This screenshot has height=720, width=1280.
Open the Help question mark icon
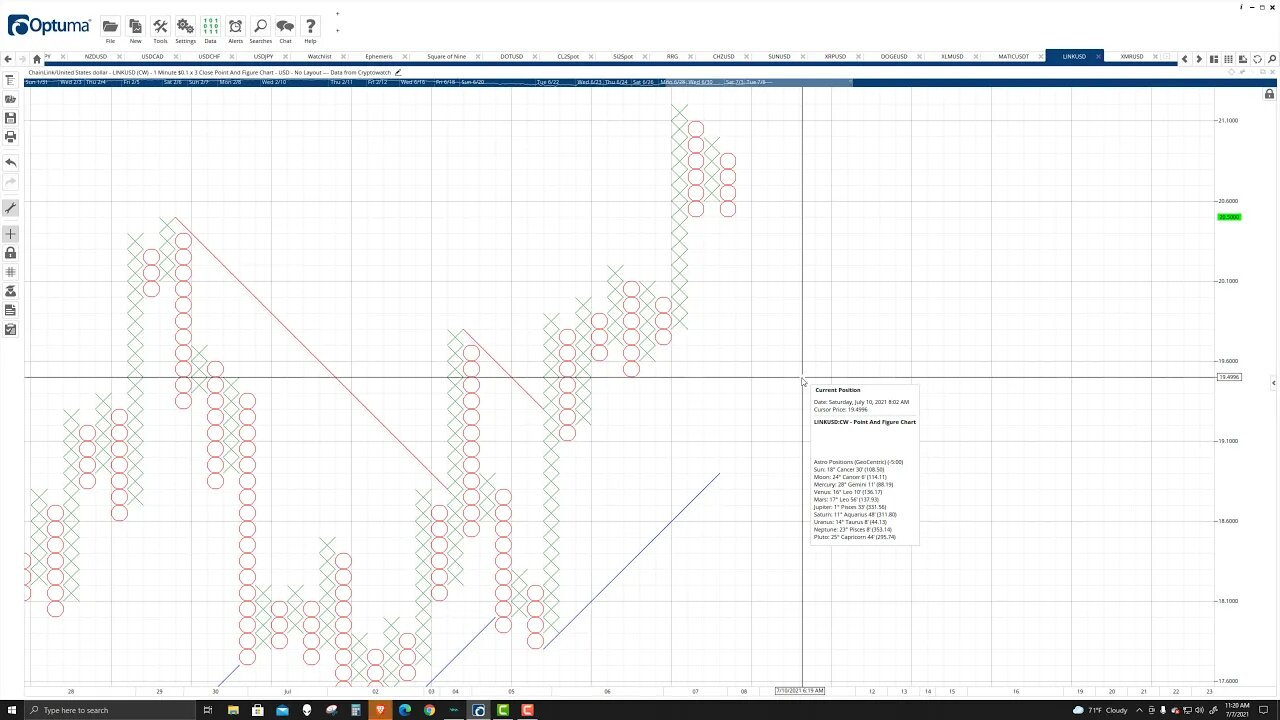(x=310, y=27)
